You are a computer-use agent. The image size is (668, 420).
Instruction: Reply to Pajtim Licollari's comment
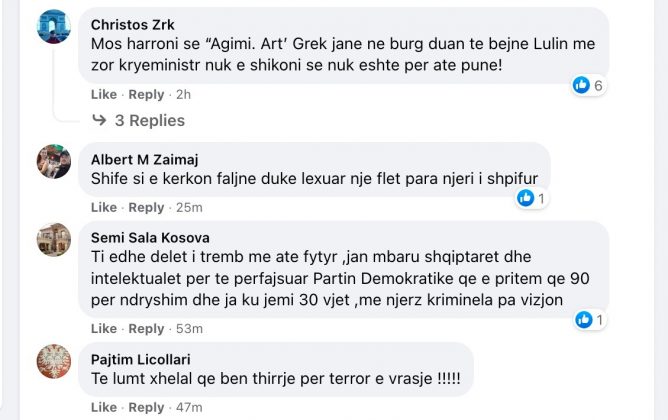click(x=146, y=407)
